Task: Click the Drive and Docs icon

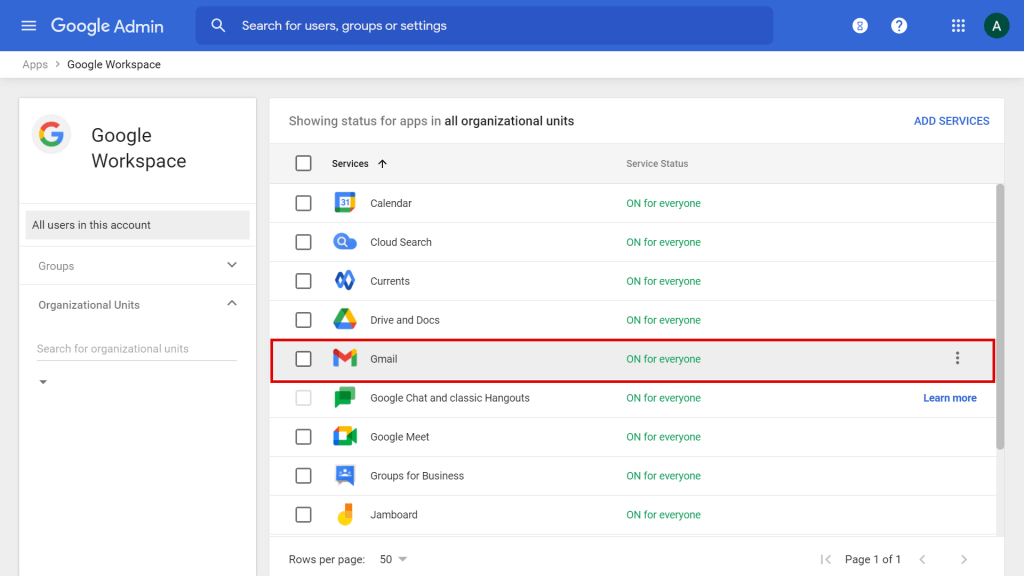Action: click(345, 319)
